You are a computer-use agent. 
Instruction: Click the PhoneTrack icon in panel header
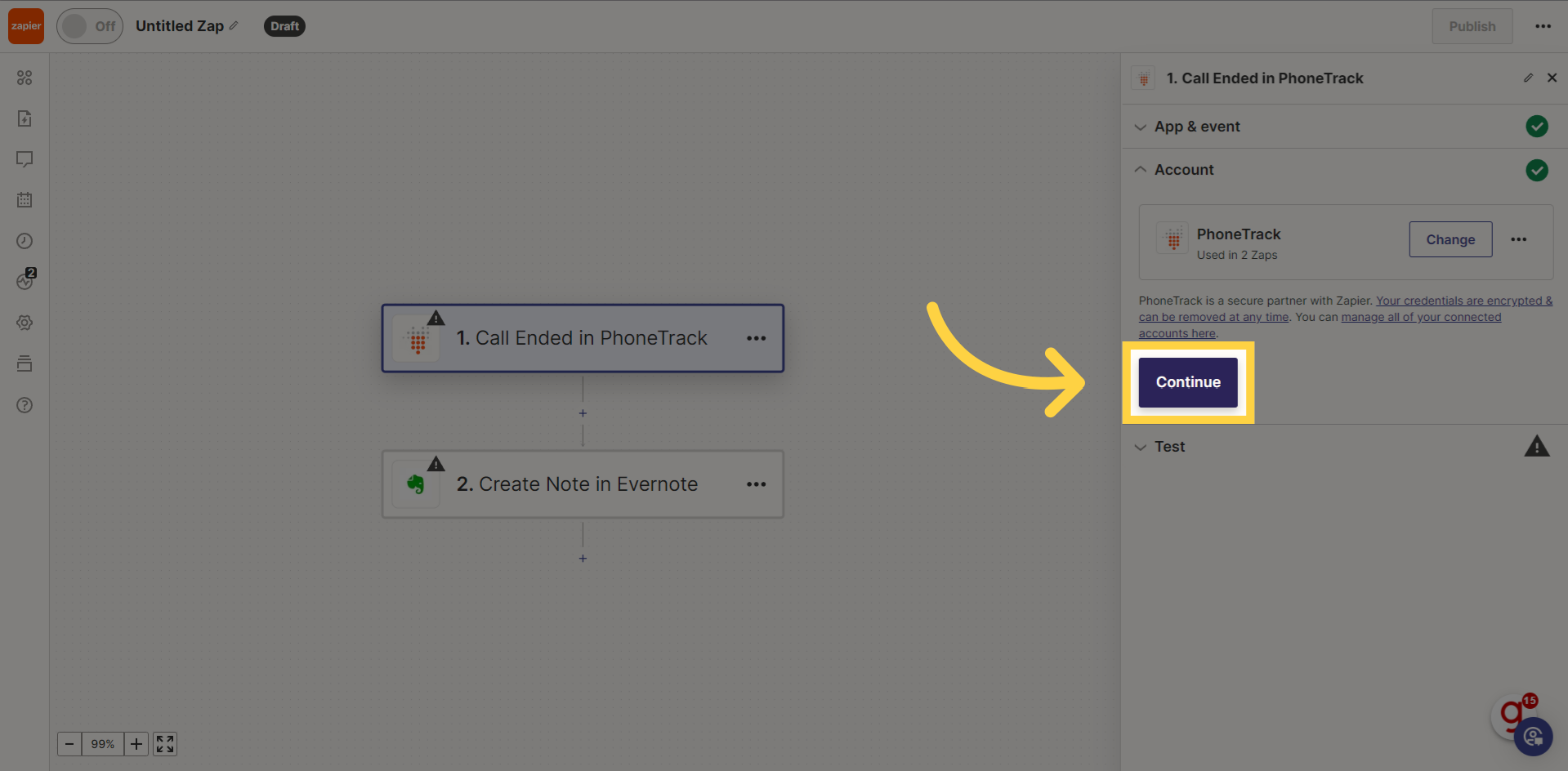pyautogui.click(x=1143, y=78)
